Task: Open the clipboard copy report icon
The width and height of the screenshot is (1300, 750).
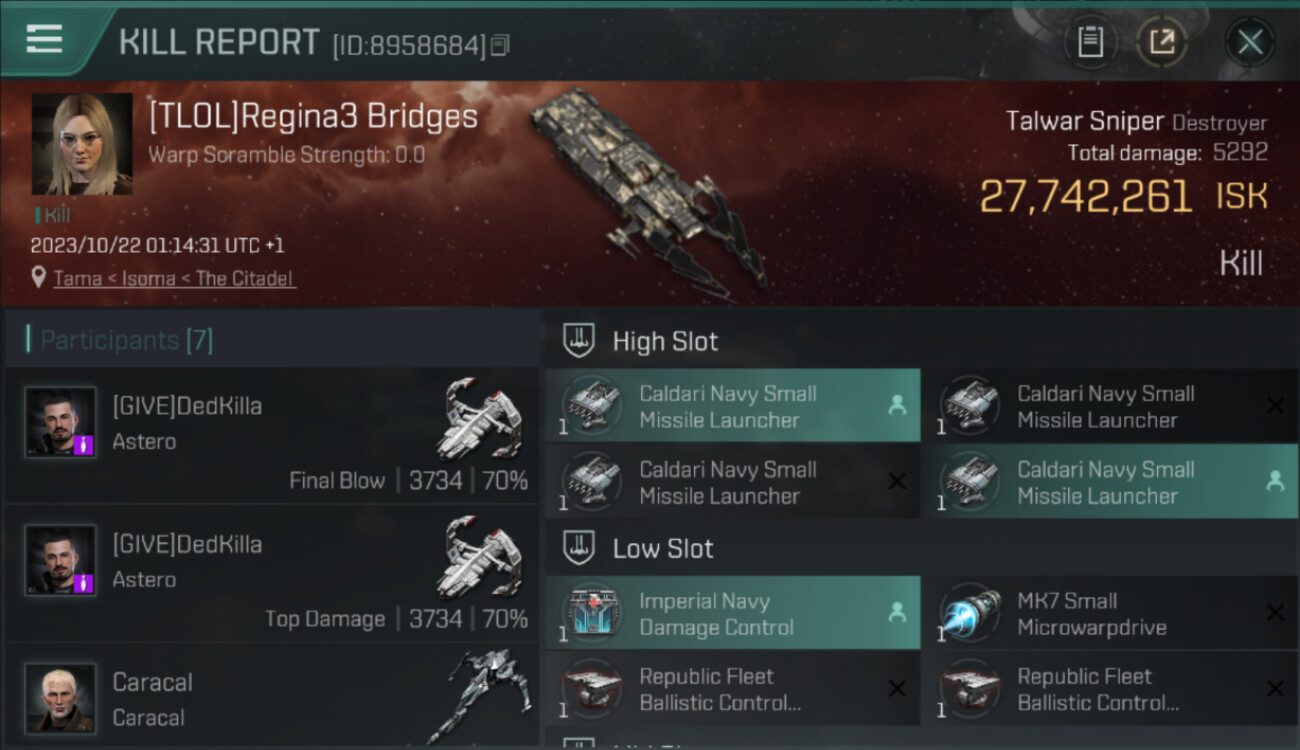Action: (x=1090, y=42)
